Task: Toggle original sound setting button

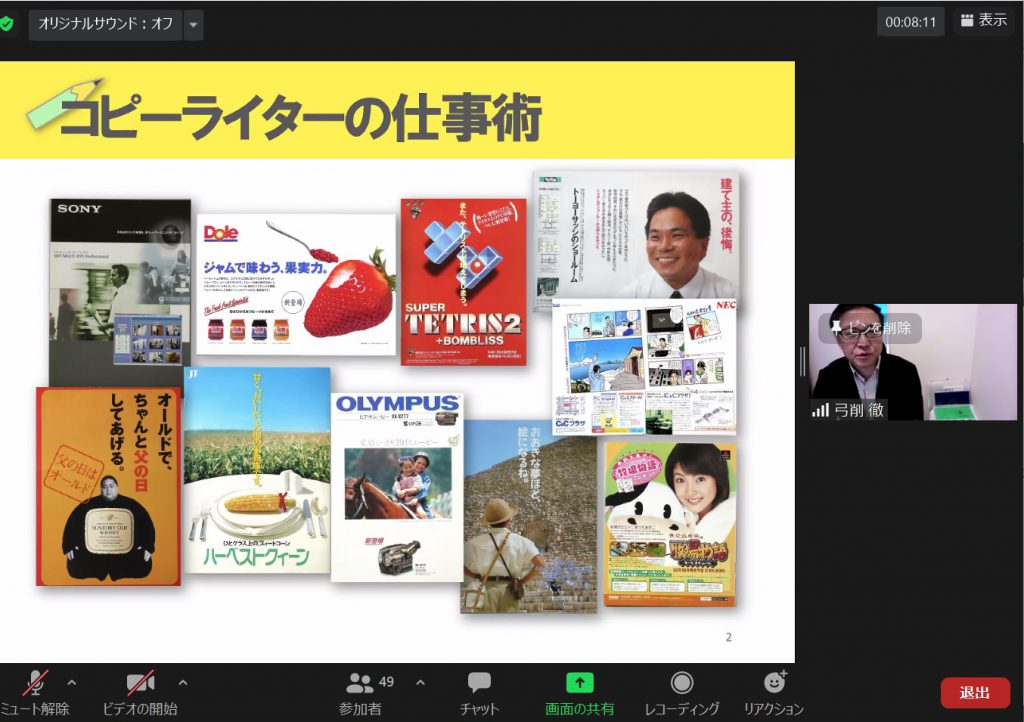Action: pos(105,24)
